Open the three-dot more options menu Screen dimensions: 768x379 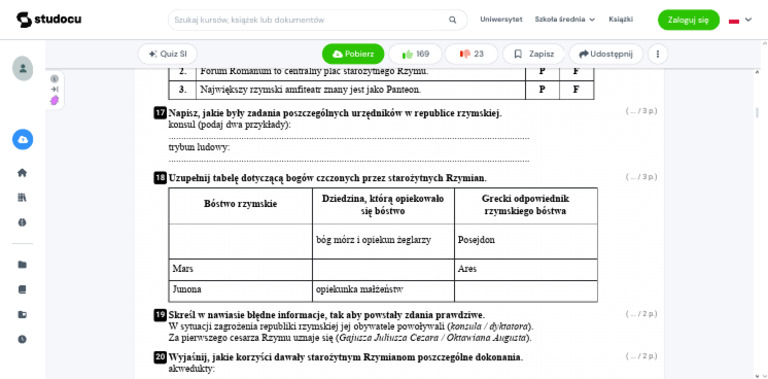[x=658, y=54]
